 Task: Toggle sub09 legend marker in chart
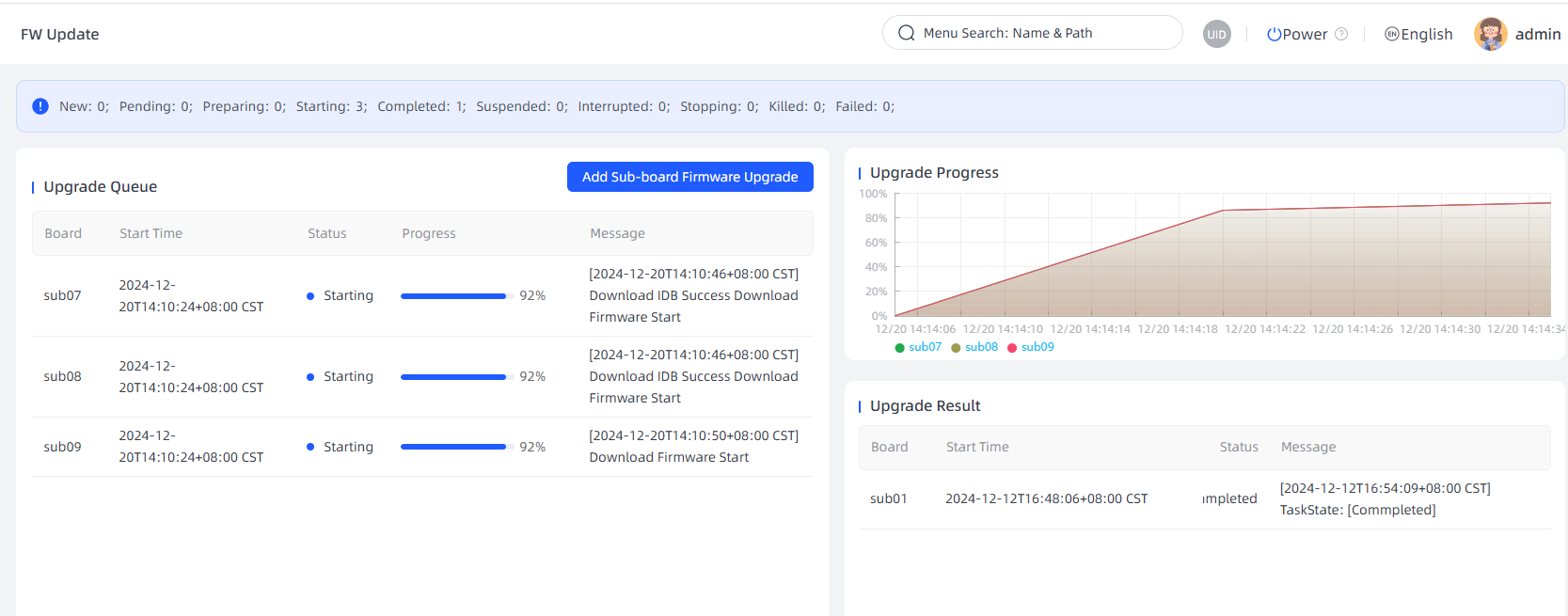click(1012, 347)
